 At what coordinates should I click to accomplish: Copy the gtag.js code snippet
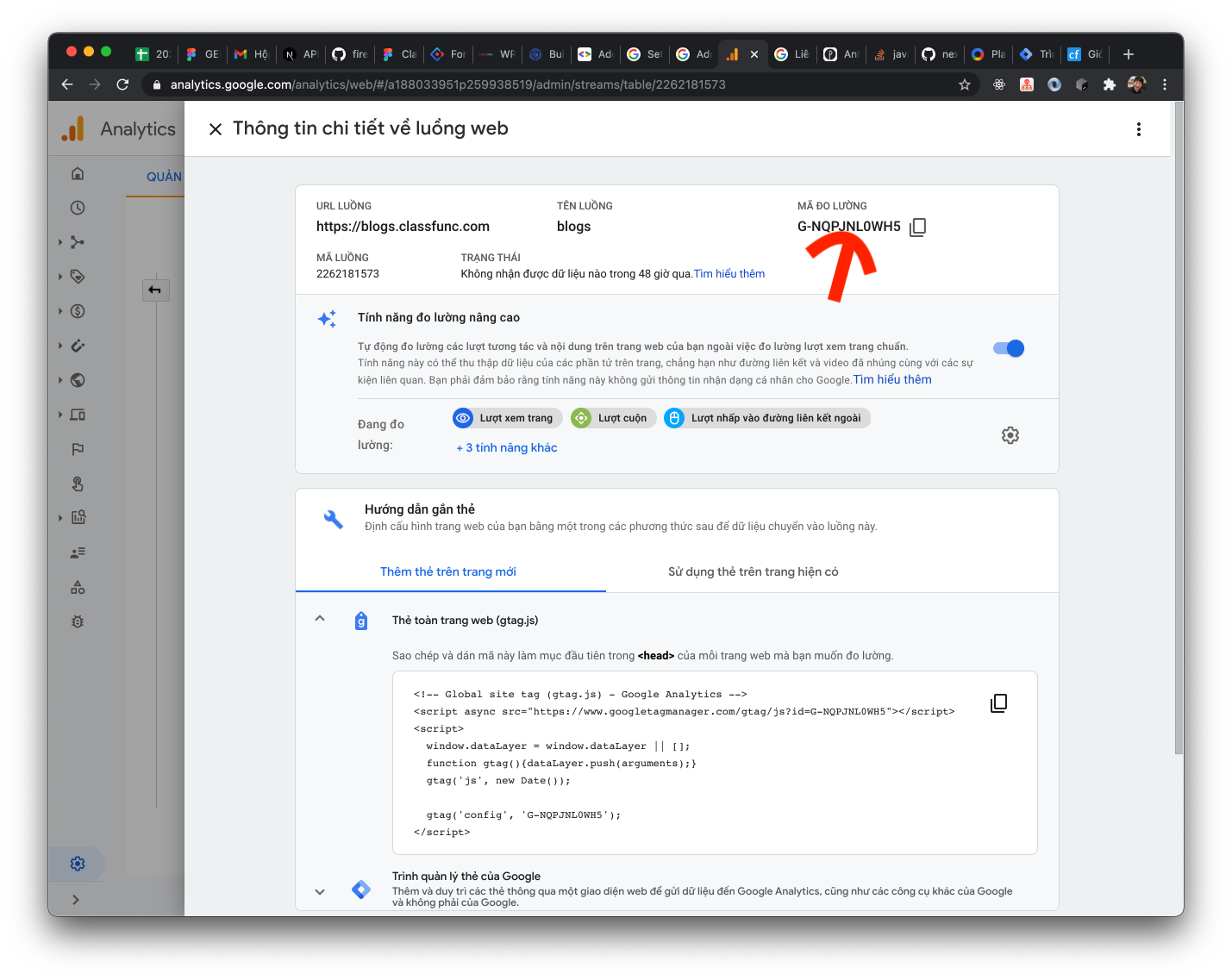(x=998, y=703)
